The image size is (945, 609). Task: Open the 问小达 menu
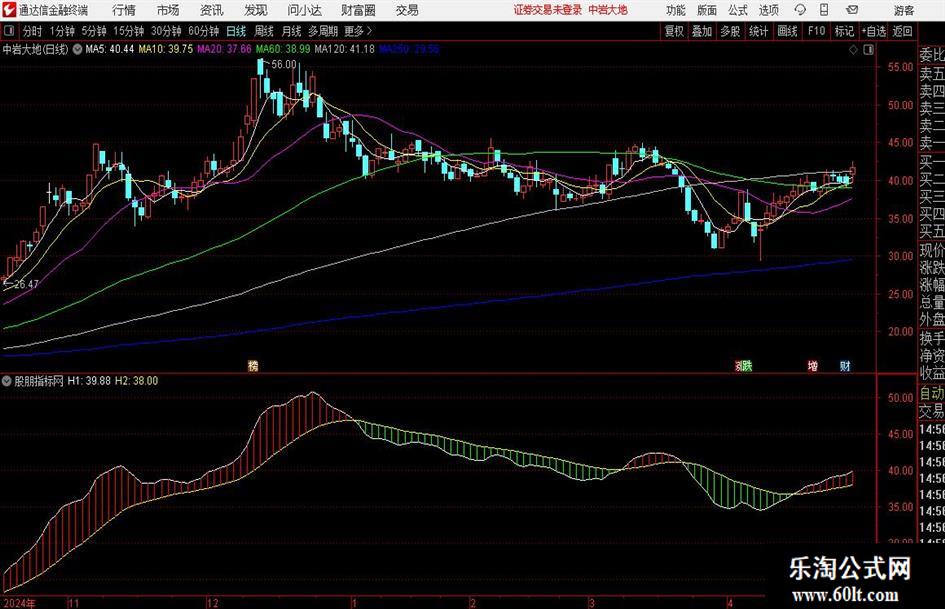point(304,10)
